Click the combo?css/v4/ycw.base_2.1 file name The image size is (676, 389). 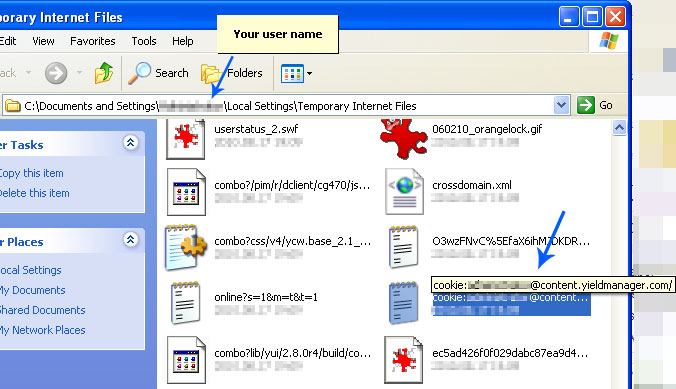coord(293,241)
